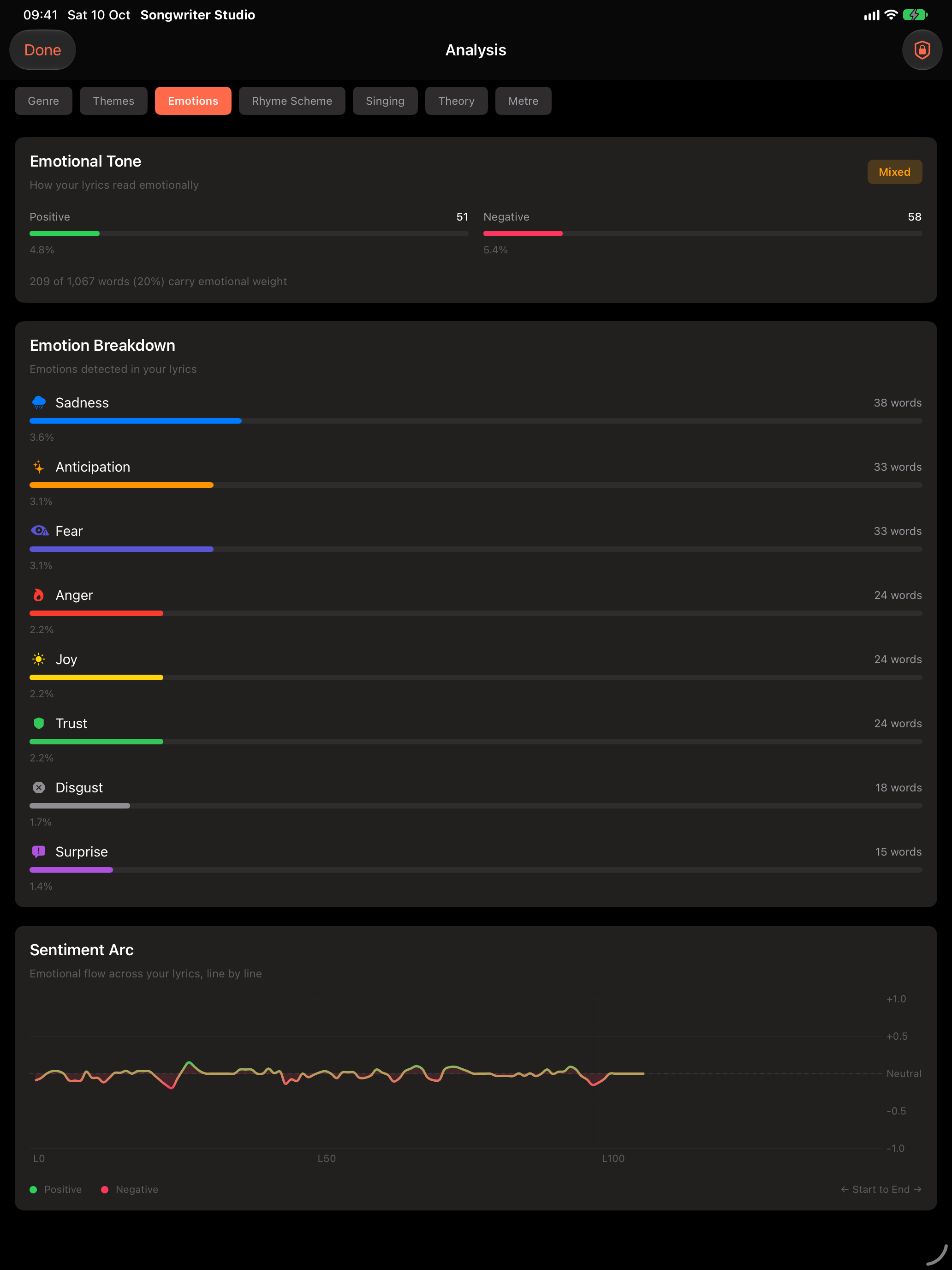
Task: Switch to the Genre tab
Action: click(x=44, y=101)
